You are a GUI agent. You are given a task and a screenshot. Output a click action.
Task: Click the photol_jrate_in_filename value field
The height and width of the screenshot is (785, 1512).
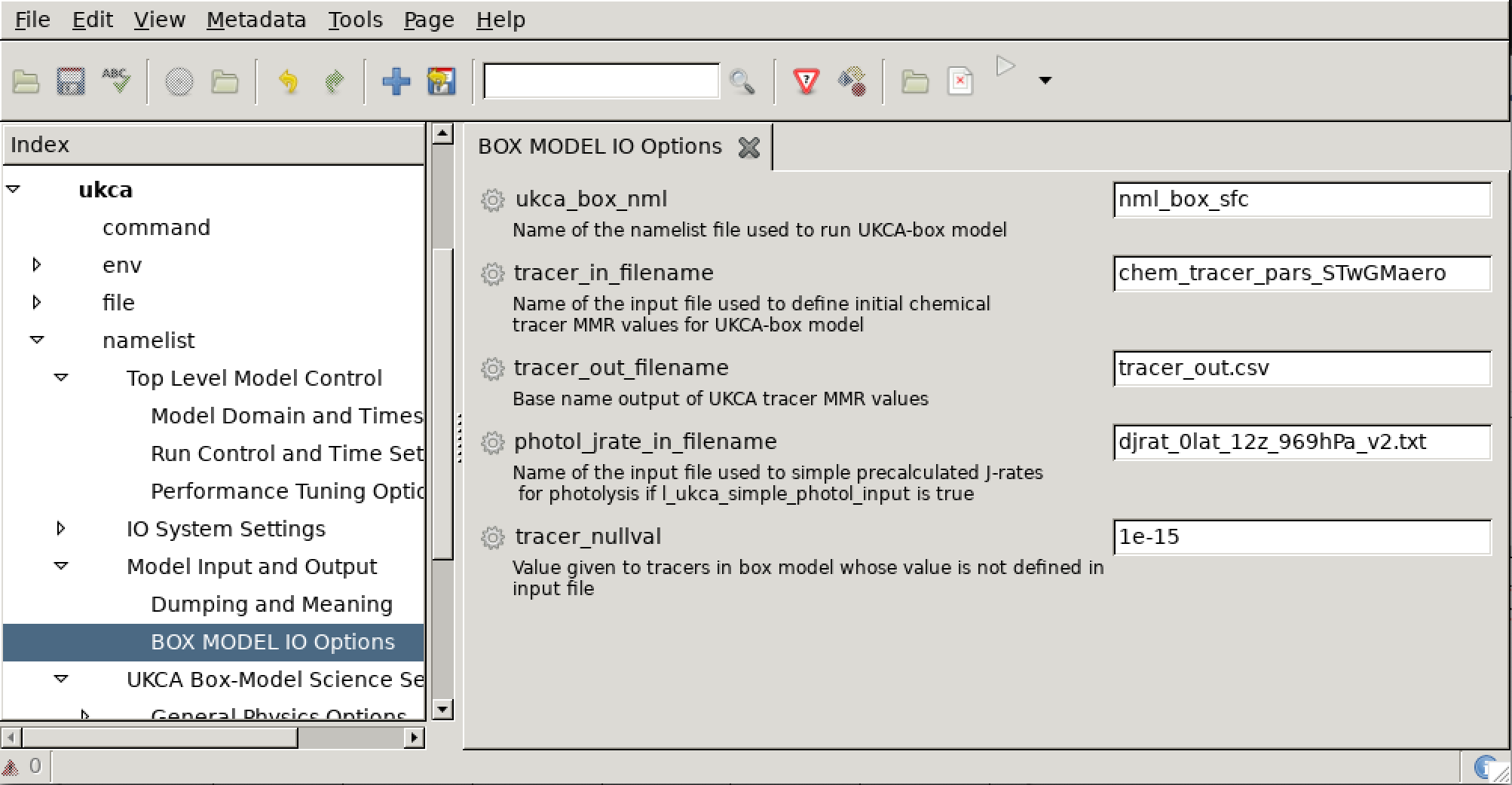[x=1302, y=442]
